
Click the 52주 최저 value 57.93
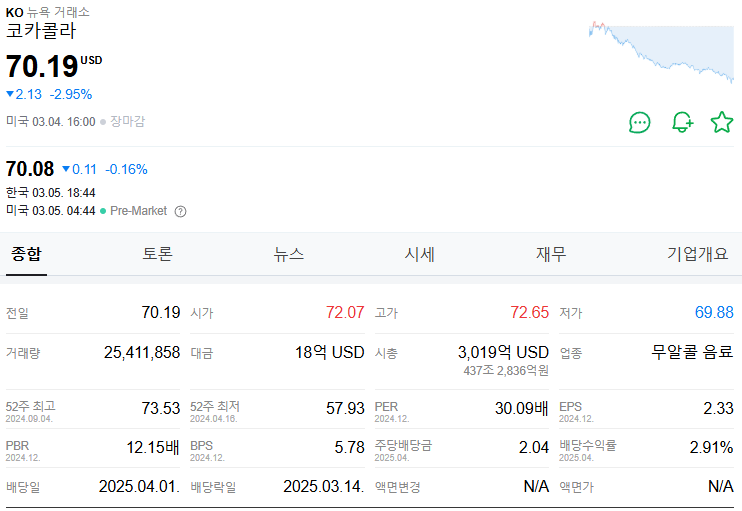[345, 408]
